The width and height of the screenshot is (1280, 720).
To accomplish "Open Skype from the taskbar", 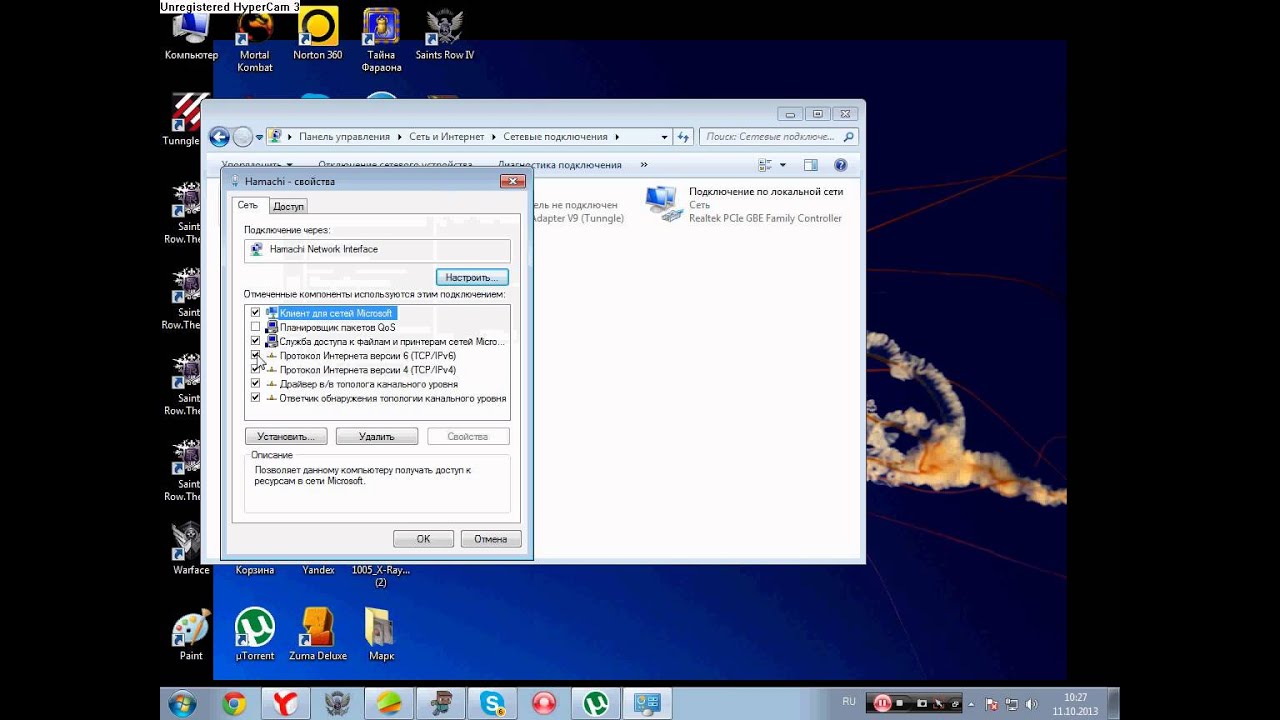I will pyautogui.click(x=492, y=704).
